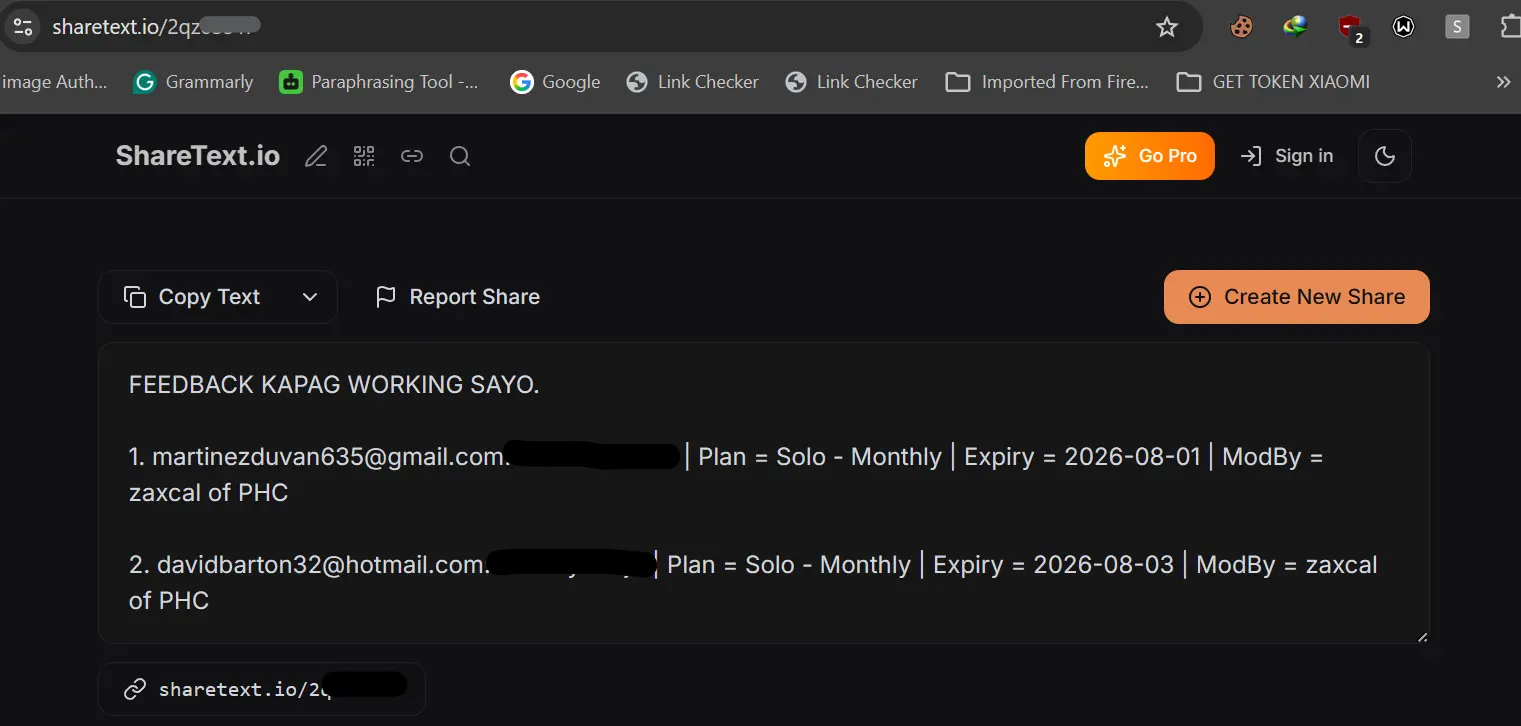This screenshot has width=1521, height=726.
Task: Open the Grammarly bookmark
Action: (x=194, y=82)
